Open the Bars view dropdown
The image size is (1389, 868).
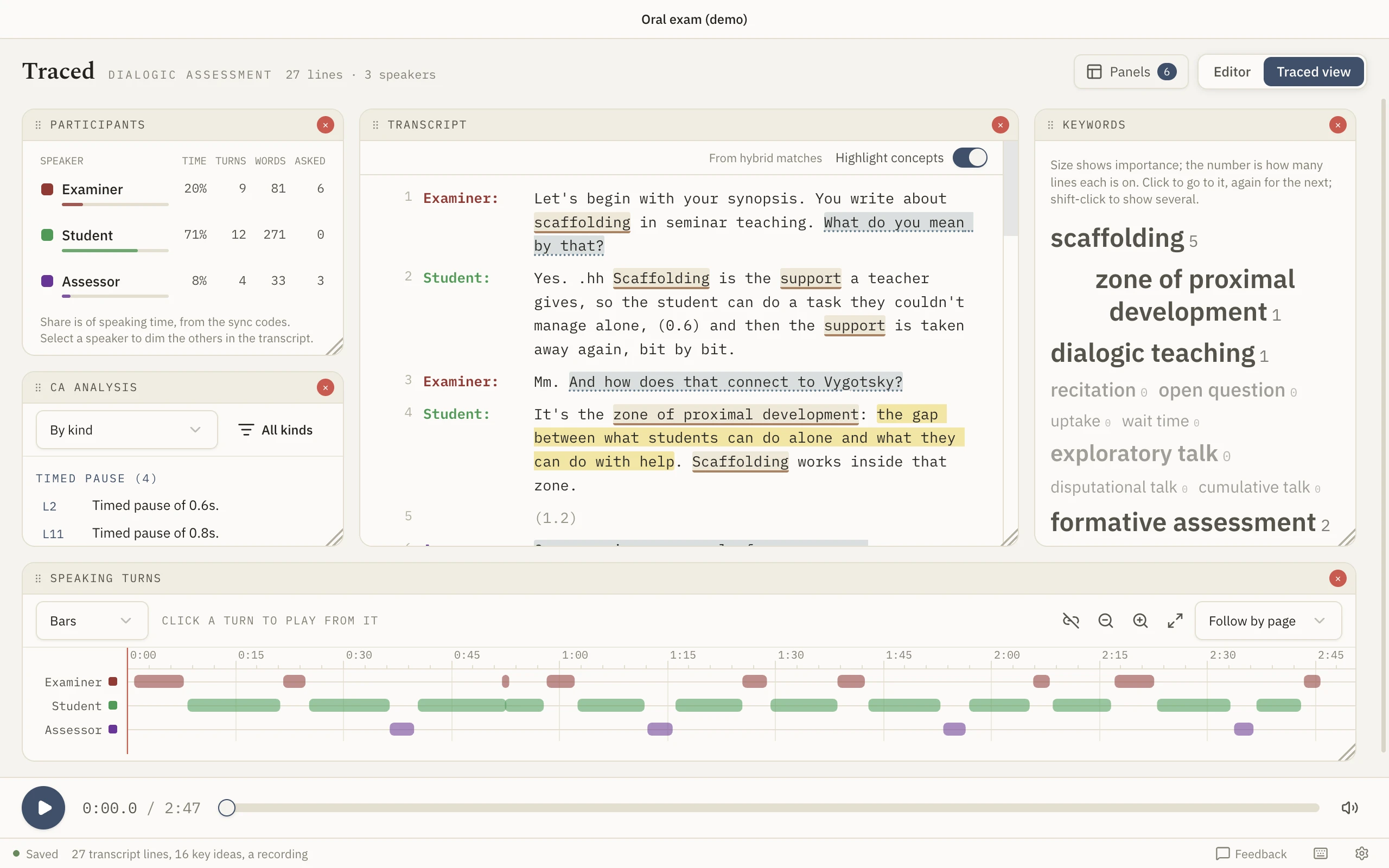tap(92, 621)
